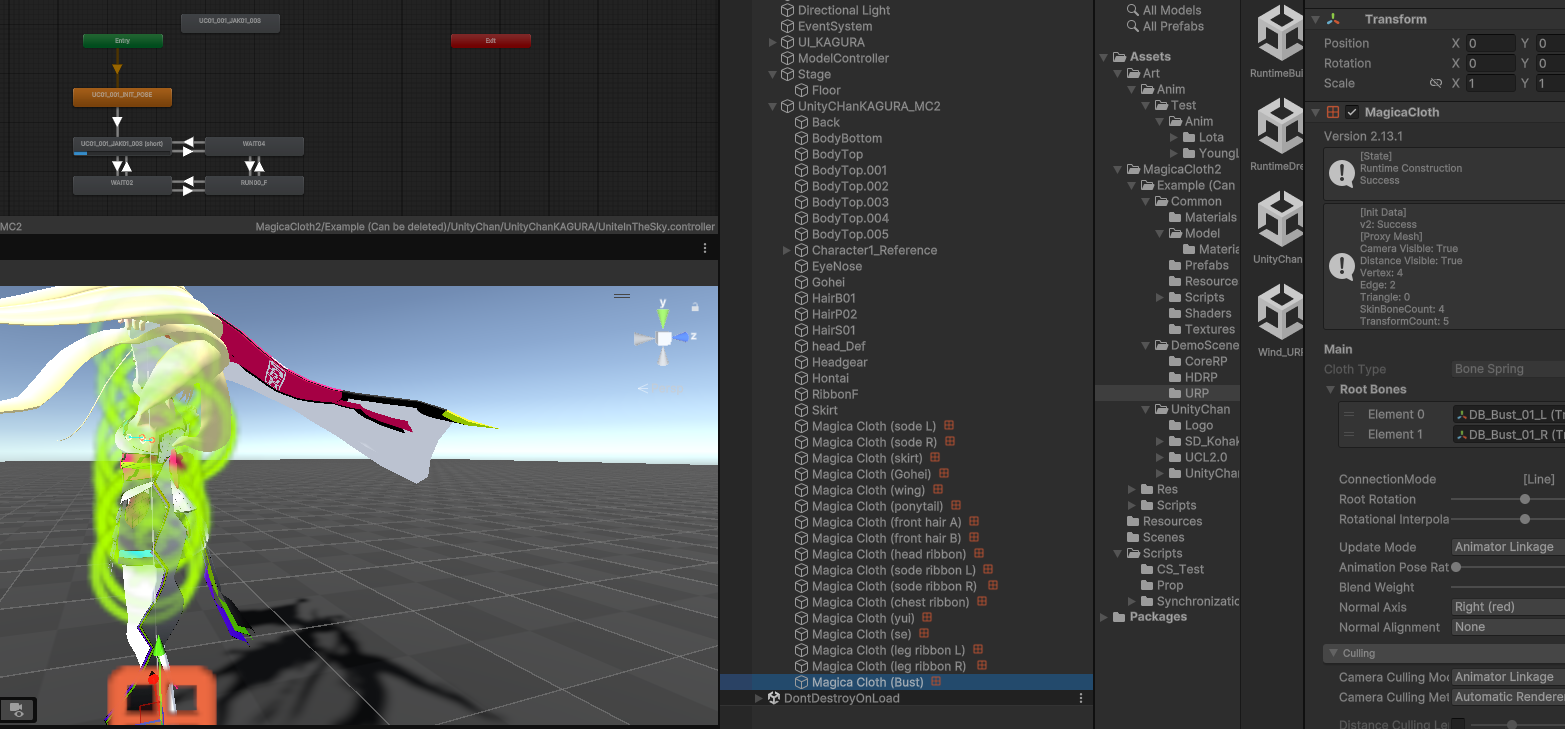The image size is (1565, 729).
Task: Click the drag handle of Element 0
Action: pos(1349,414)
